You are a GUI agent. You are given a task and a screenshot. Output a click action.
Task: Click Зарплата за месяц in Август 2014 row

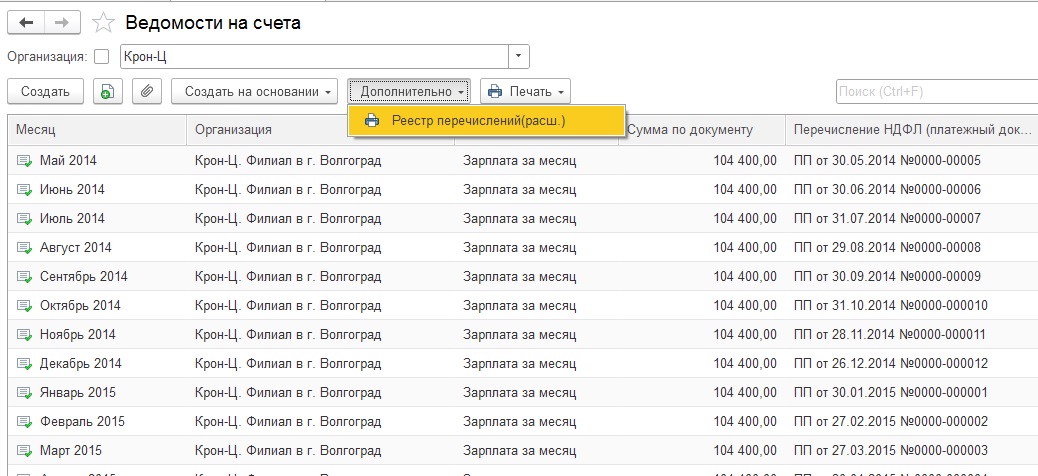tap(520, 248)
